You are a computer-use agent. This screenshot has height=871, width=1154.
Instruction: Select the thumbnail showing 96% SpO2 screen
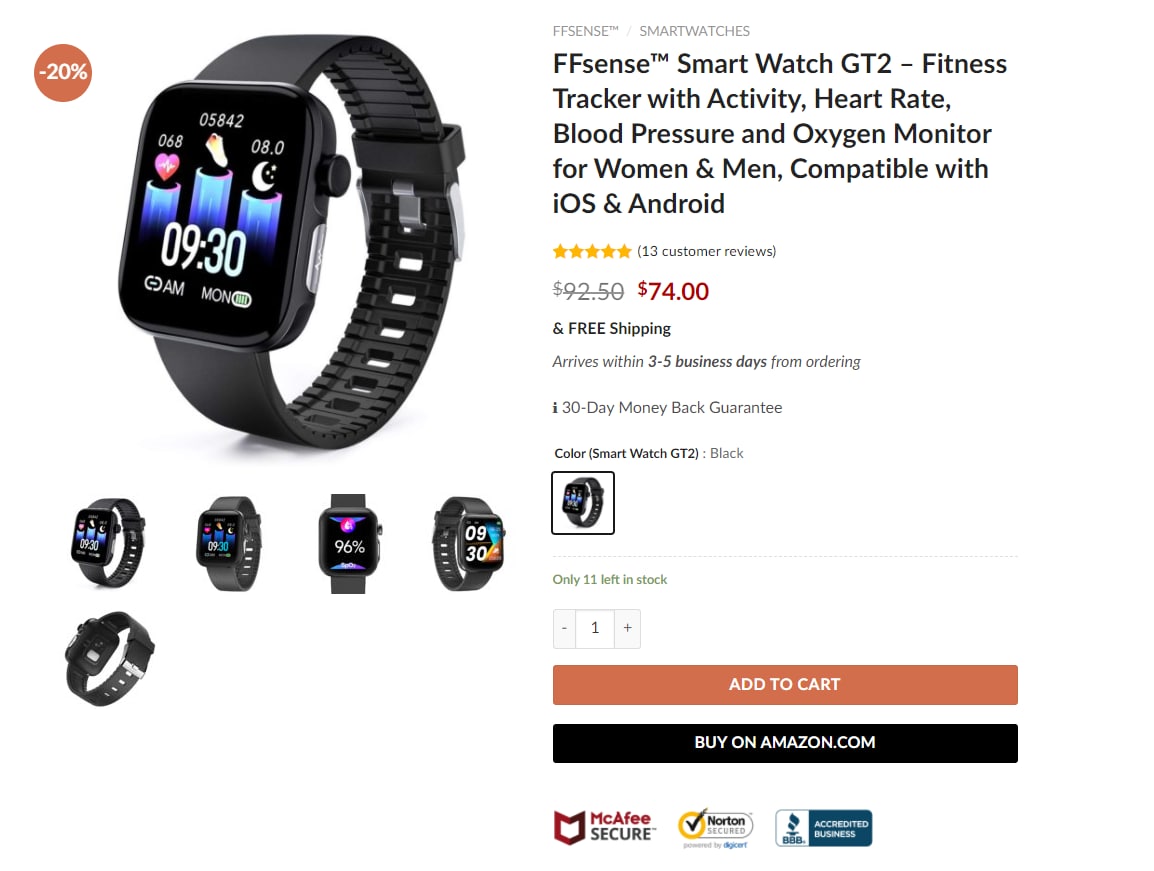[349, 544]
